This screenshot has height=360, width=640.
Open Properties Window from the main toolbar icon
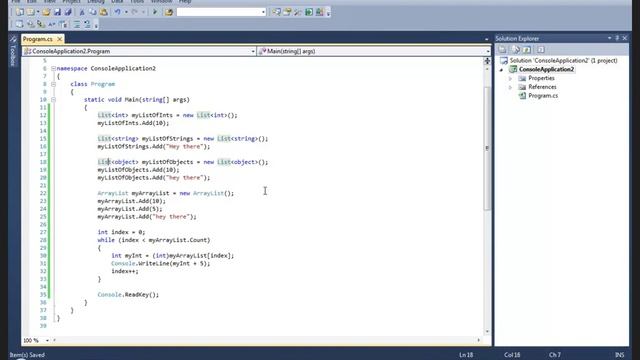point(287,12)
